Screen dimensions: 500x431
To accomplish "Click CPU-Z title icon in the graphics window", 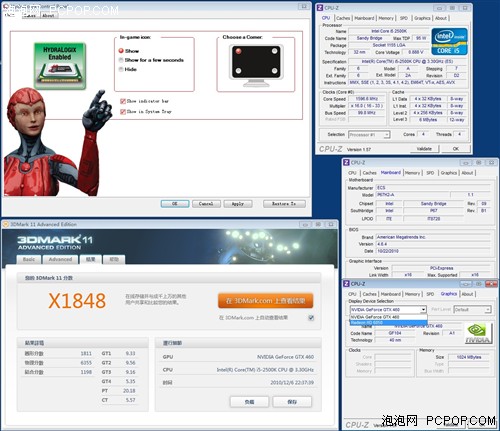I will 347,284.
